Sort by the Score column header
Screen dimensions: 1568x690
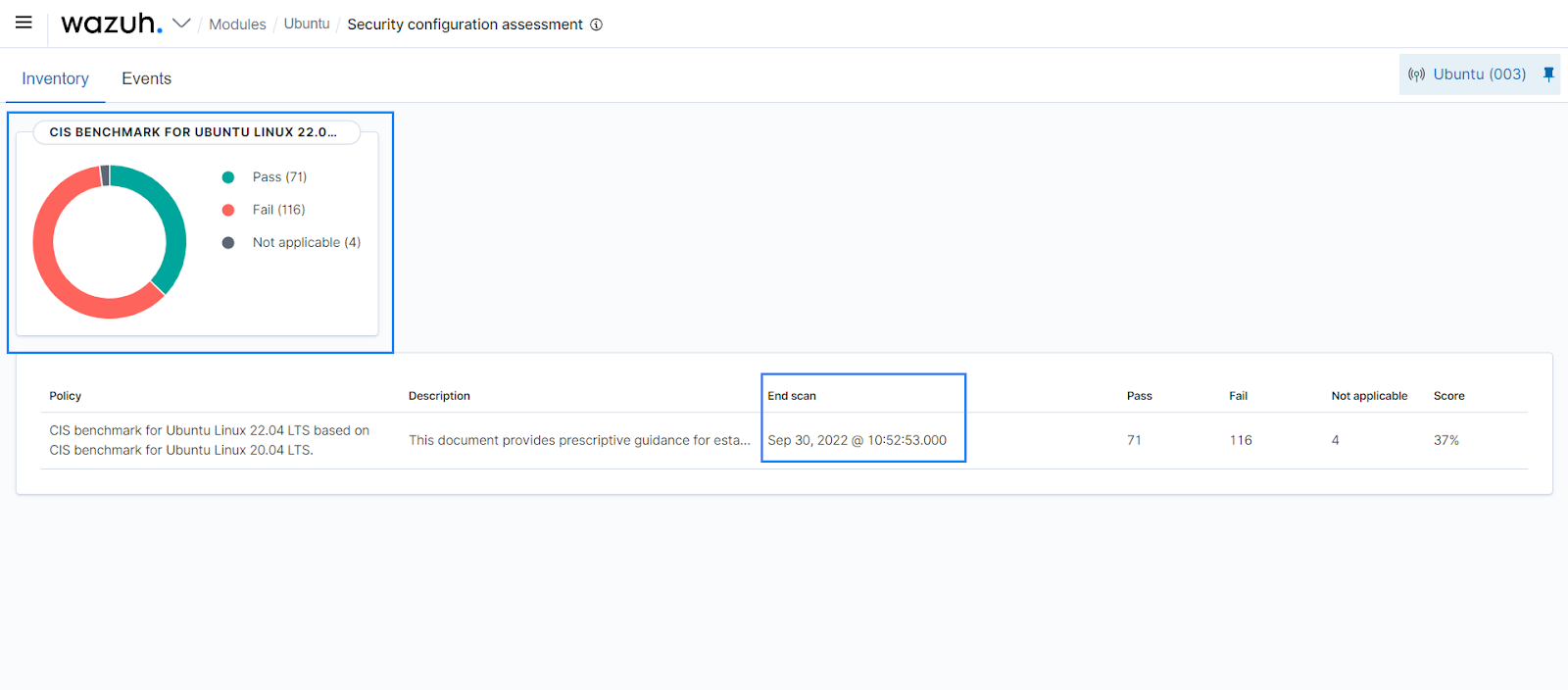click(1448, 396)
